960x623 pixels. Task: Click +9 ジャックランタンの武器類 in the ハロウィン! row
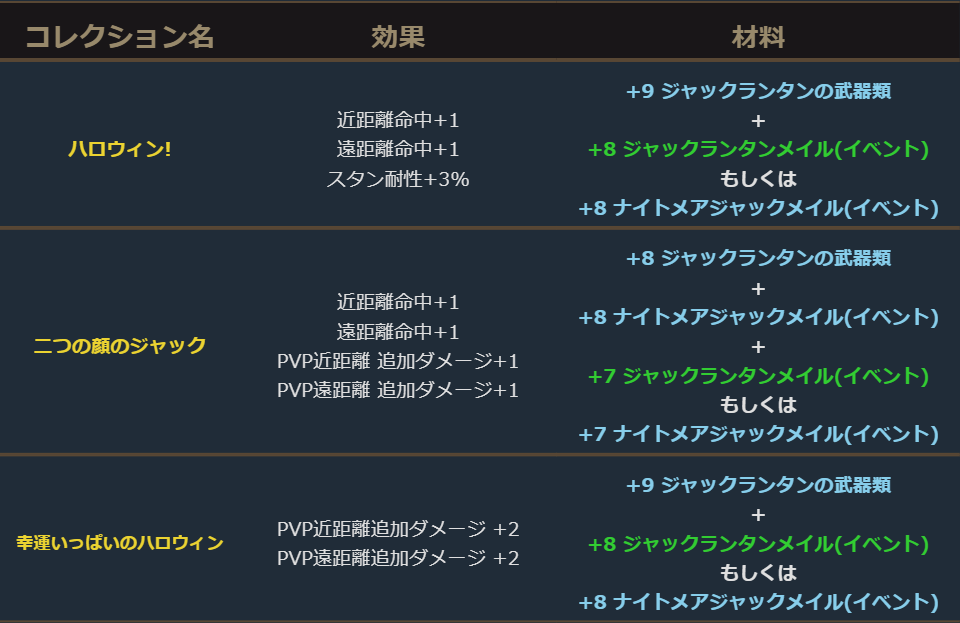tap(758, 91)
